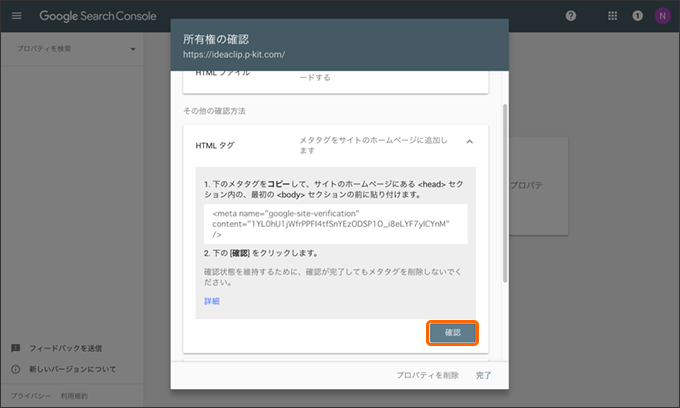Click the feedback icon in sidebar
Image resolution: width=680 pixels, height=408 pixels.
[16, 348]
